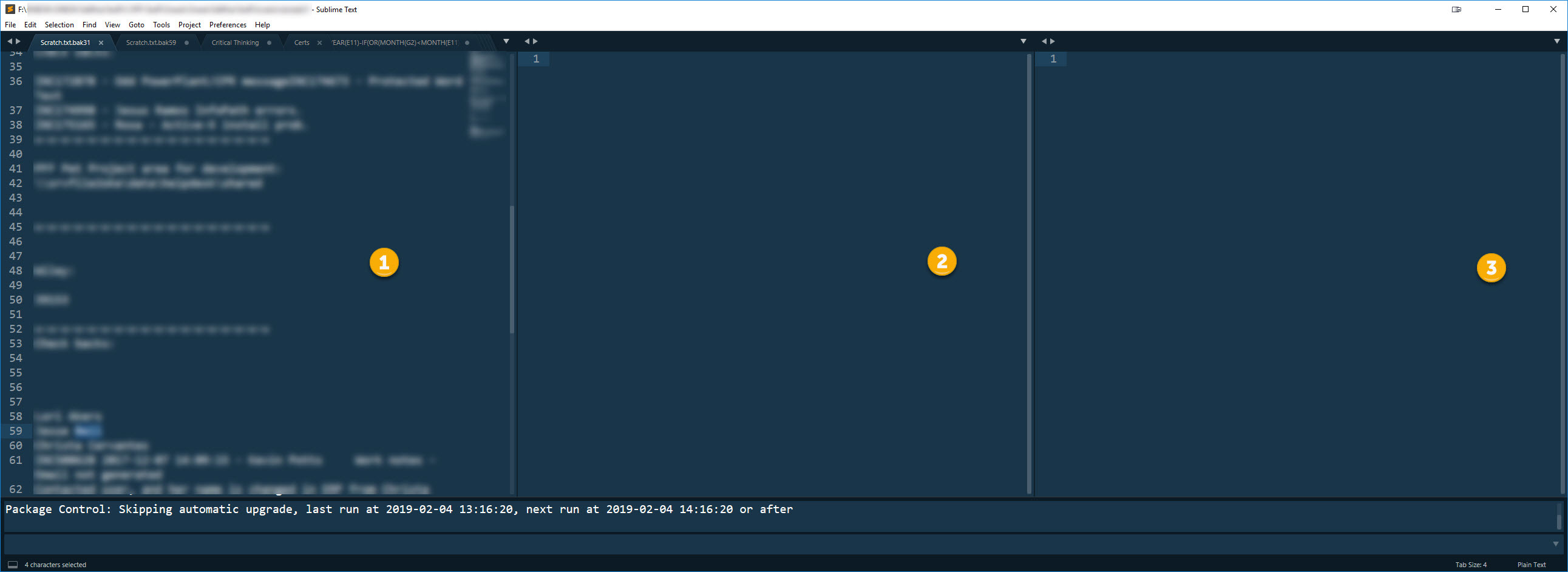Click the vertical scrollbar of the first editor pane

(x=512, y=268)
